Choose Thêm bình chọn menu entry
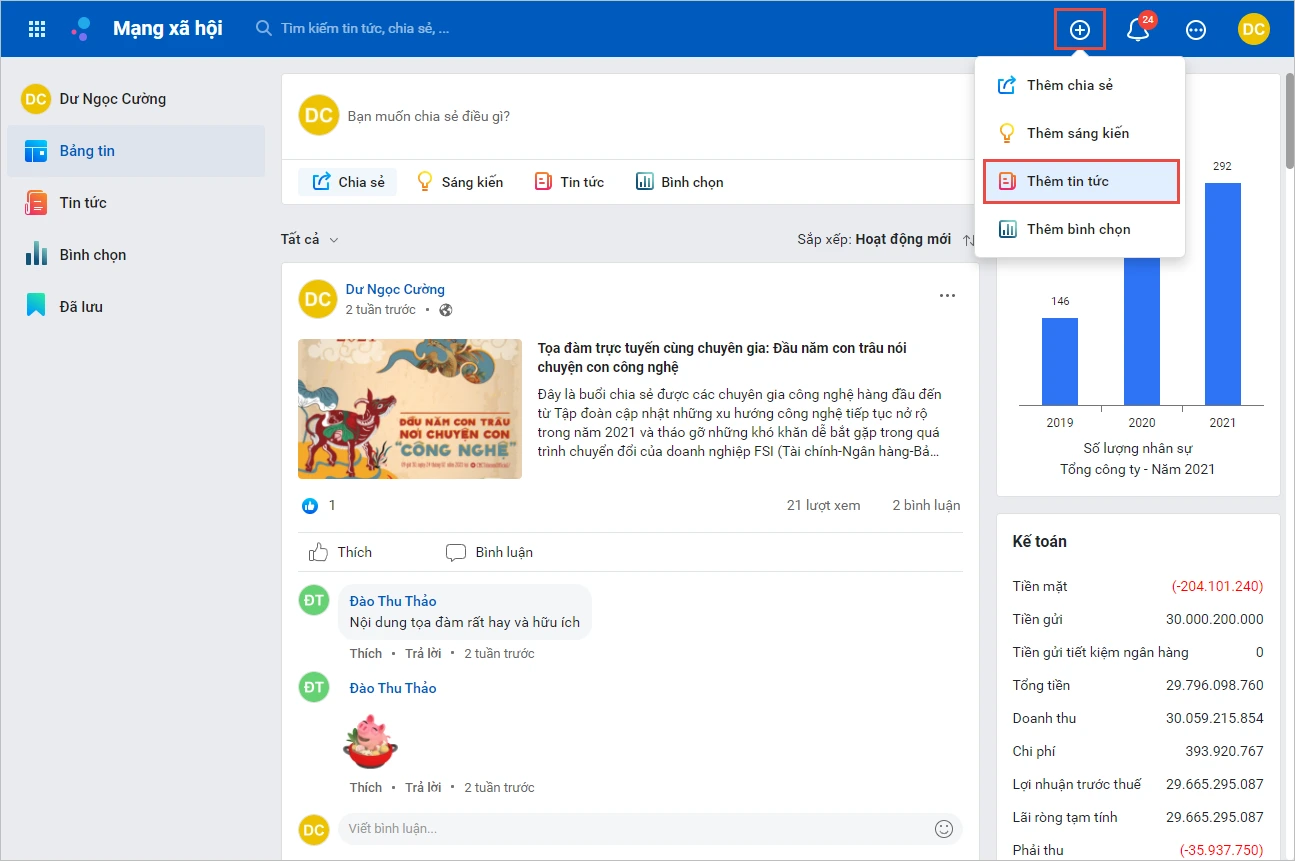 pyautogui.click(x=1080, y=229)
